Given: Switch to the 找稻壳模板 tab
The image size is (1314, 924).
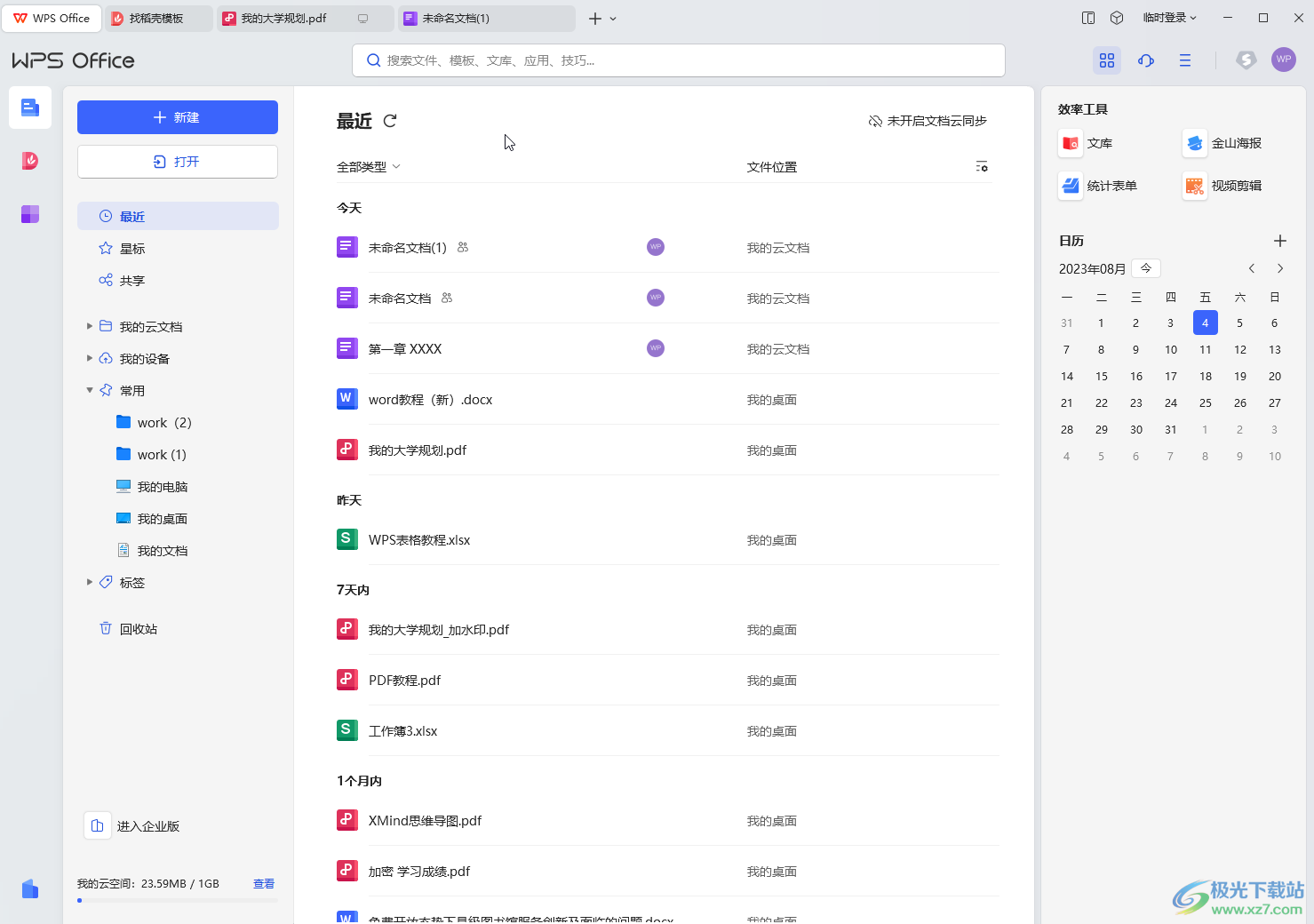Looking at the screenshot, I should (x=158, y=18).
